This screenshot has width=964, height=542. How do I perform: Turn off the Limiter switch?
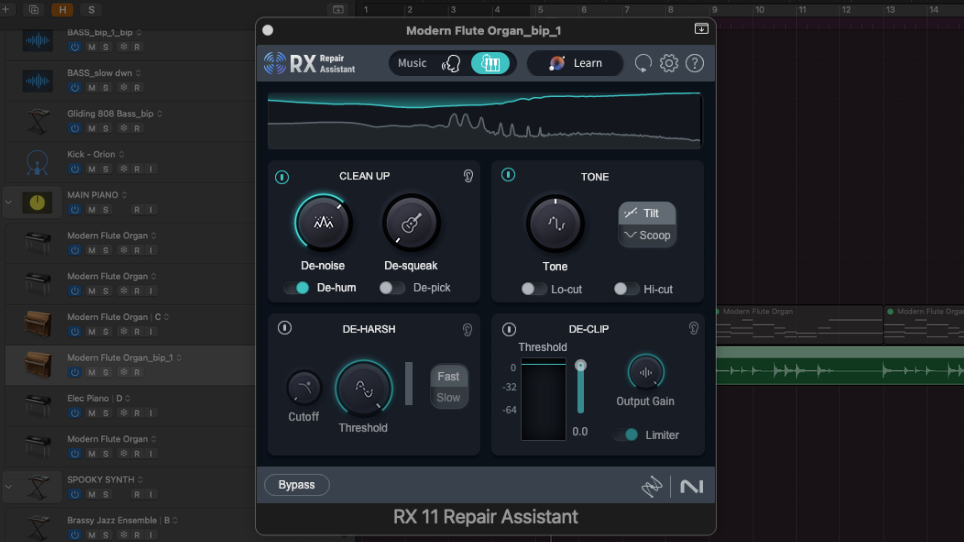626,434
